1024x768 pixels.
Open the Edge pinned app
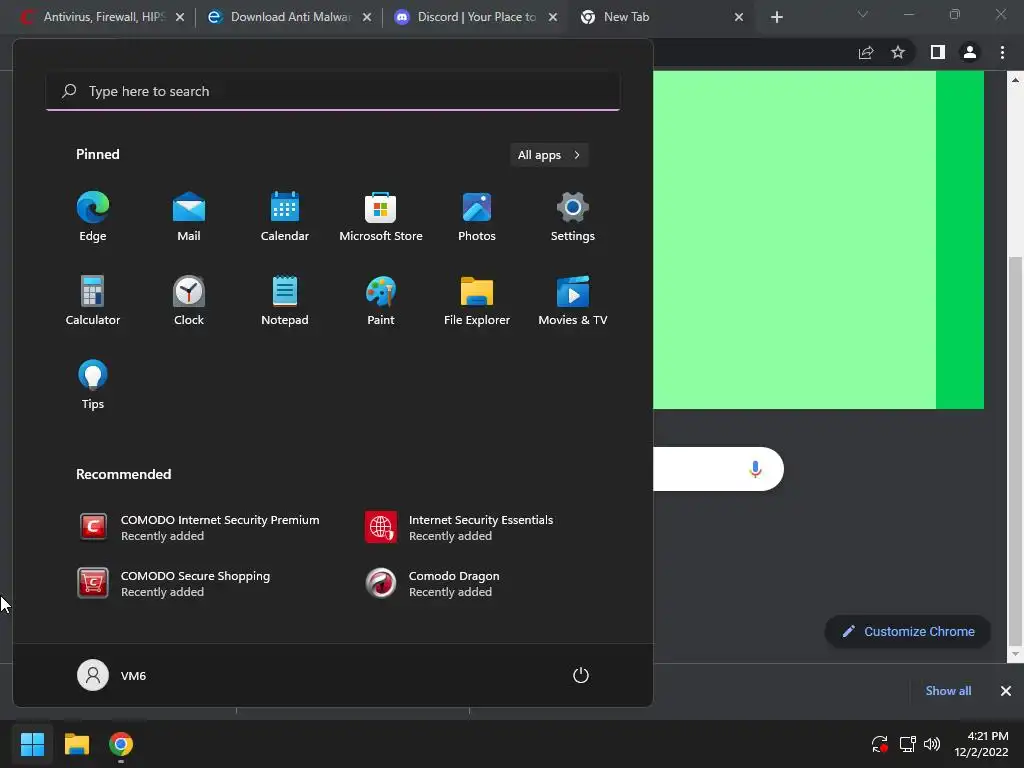(x=93, y=217)
